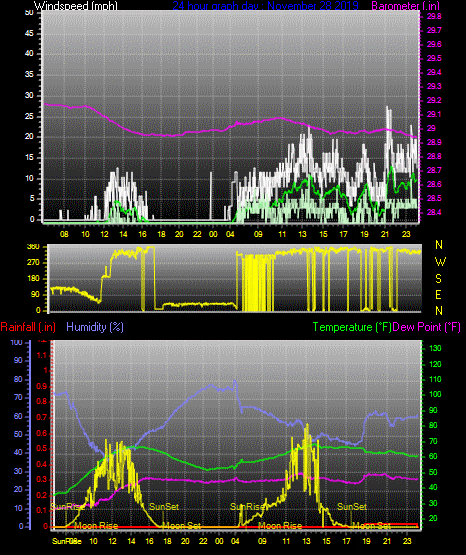The width and height of the screenshot is (466, 555).
Task: Select the 0.9 rainfall axis value
Action: point(42,386)
